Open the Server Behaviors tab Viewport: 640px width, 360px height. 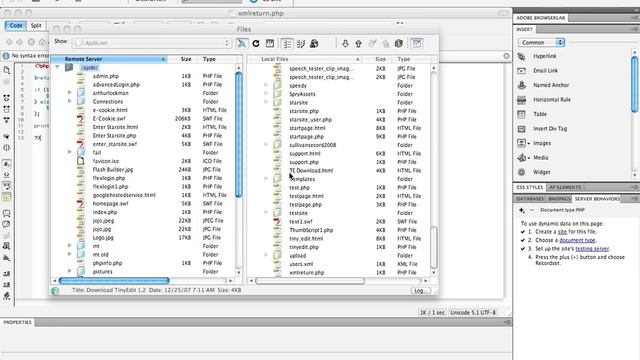tap(597, 199)
